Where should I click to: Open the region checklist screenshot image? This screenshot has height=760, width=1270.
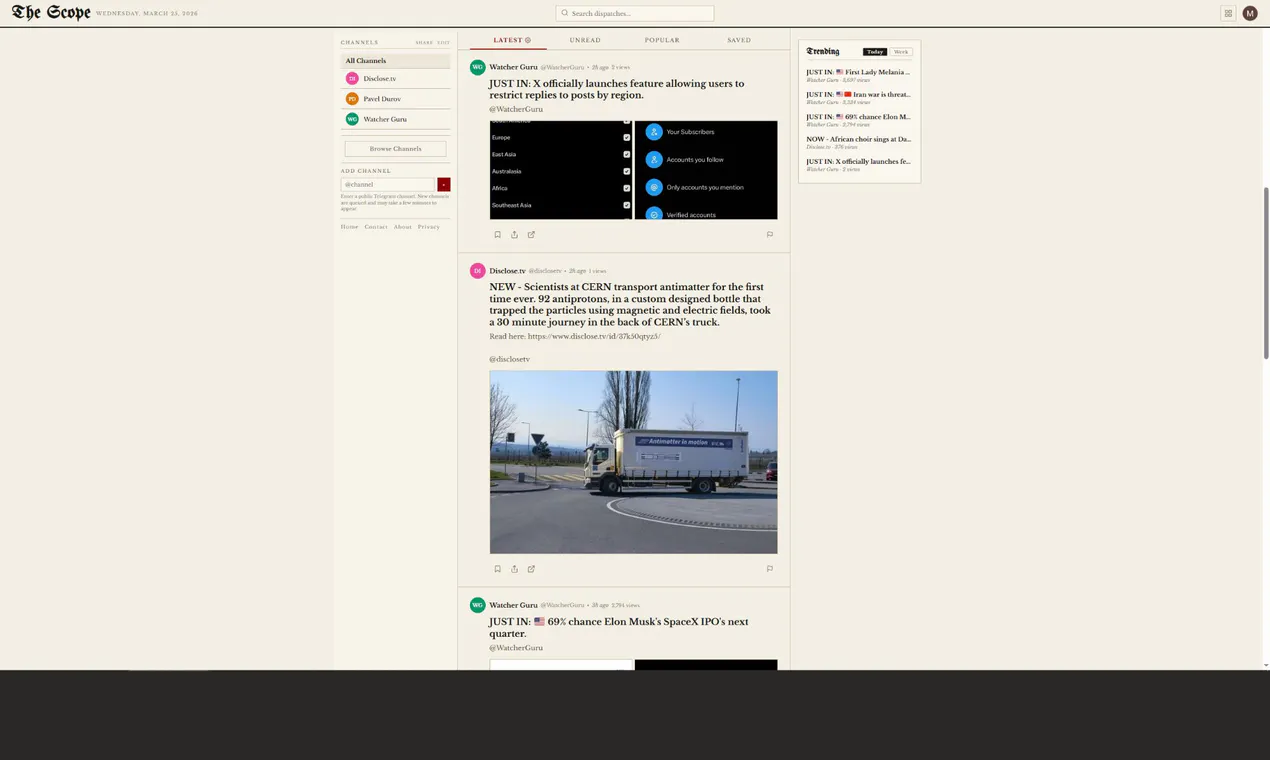click(560, 170)
